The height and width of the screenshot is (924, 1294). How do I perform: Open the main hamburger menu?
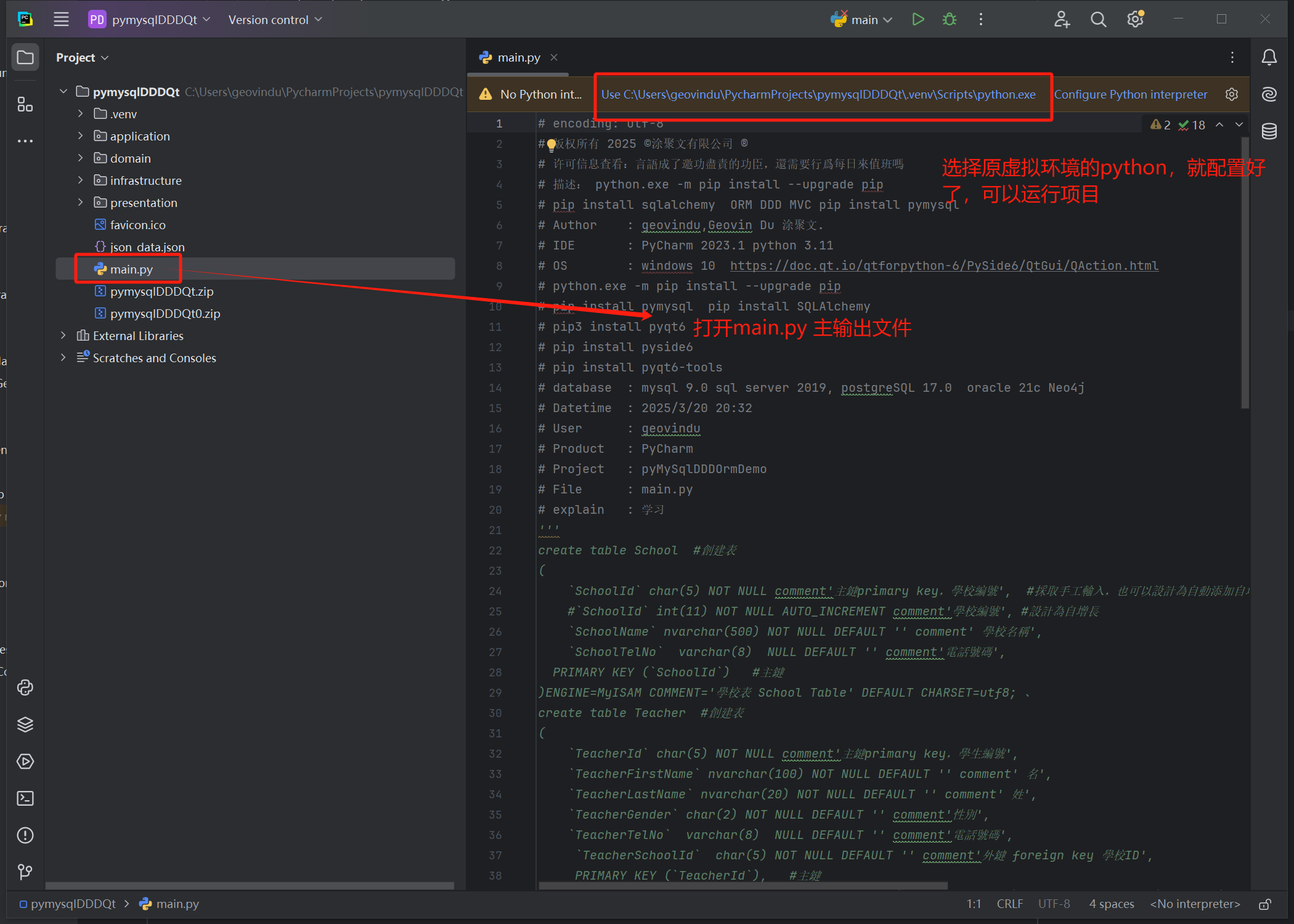point(61,20)
